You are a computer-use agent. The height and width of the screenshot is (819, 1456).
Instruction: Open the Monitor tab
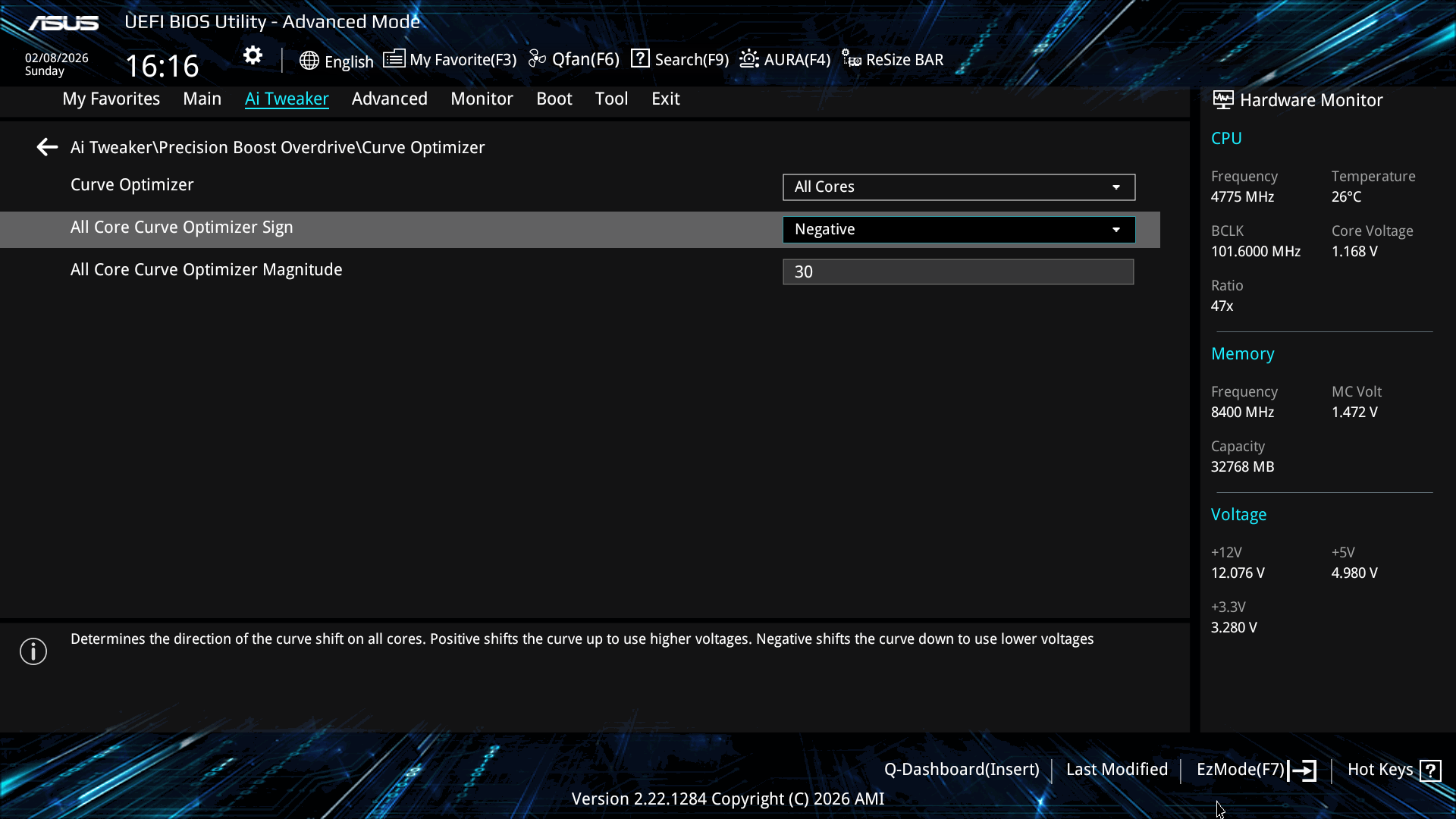pyautogui.click(x=482, y=99)
